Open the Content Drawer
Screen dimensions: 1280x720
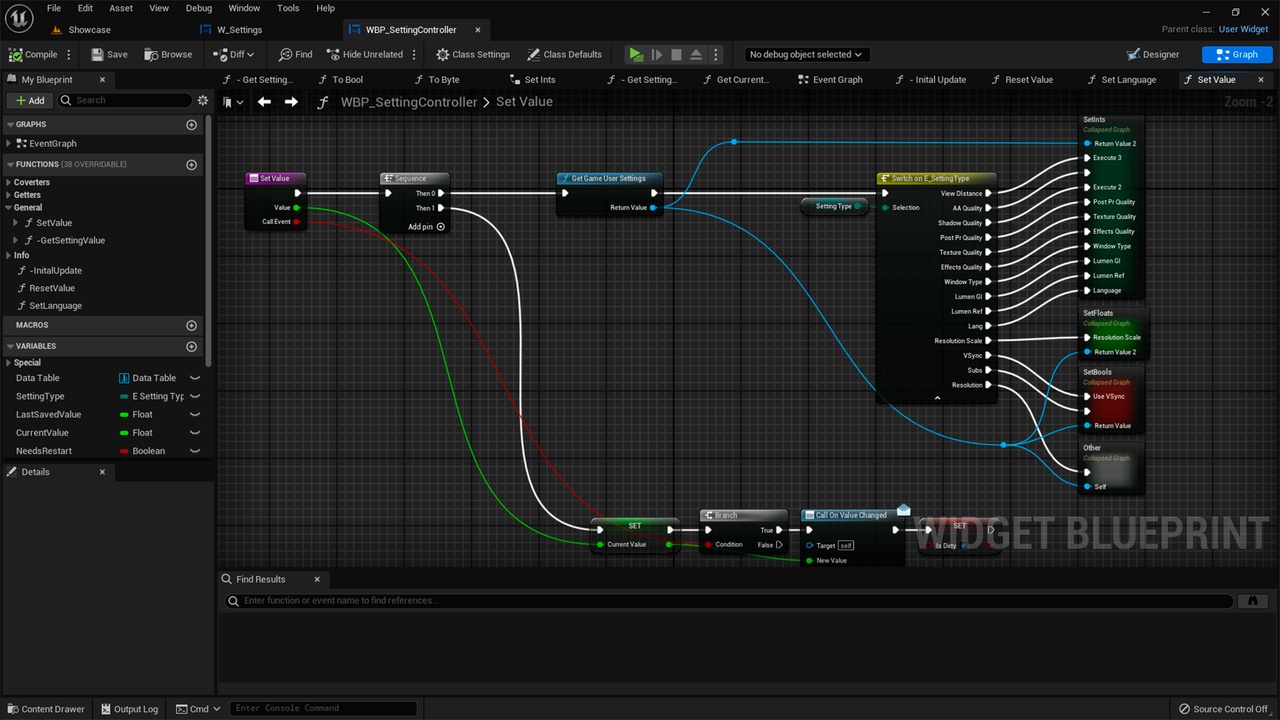(45, 709)
